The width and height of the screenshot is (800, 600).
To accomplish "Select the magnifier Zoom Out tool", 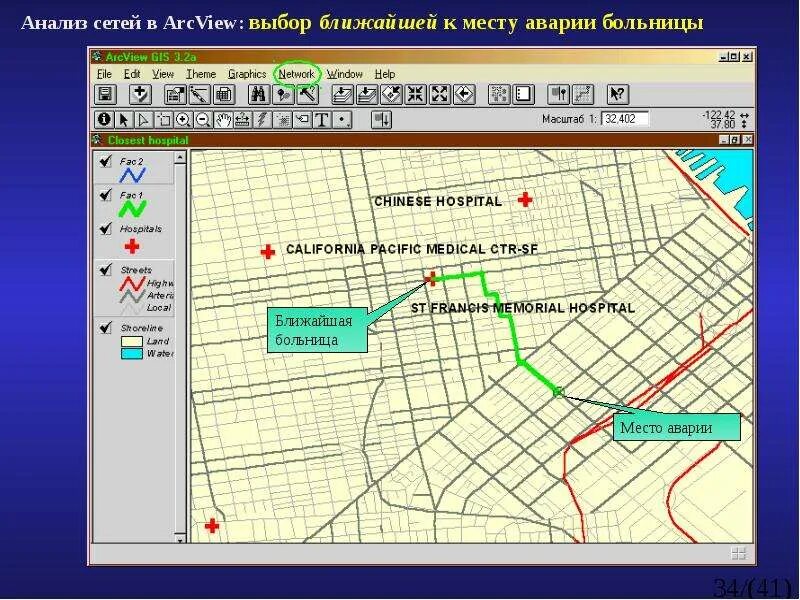I will 203,120.
